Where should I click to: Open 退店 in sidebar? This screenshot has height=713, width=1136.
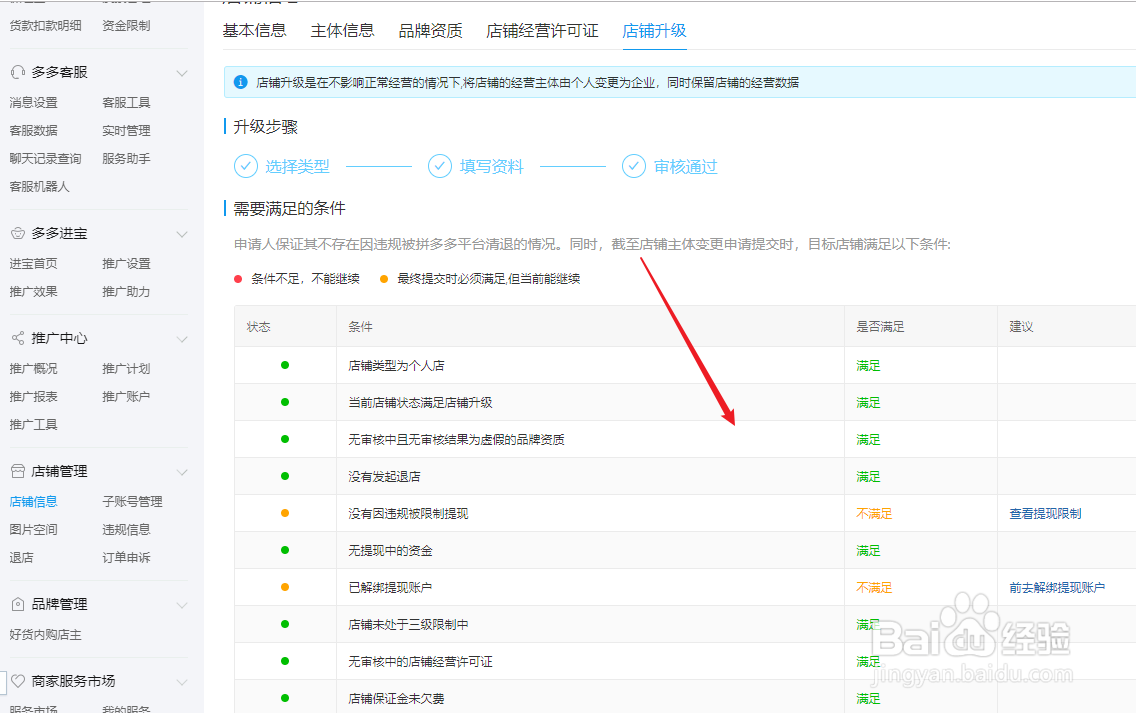tap(22, 558)
